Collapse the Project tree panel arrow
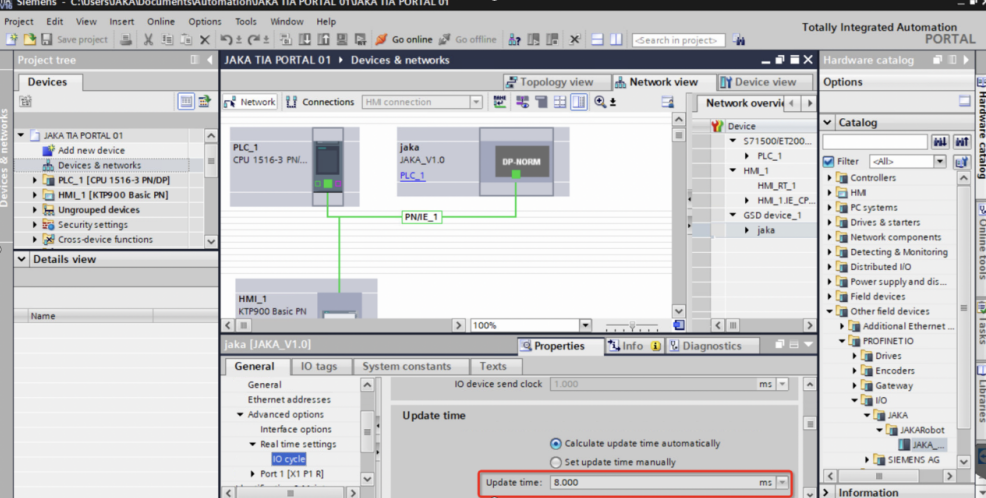Screen dimensions: 986x498 209,60
